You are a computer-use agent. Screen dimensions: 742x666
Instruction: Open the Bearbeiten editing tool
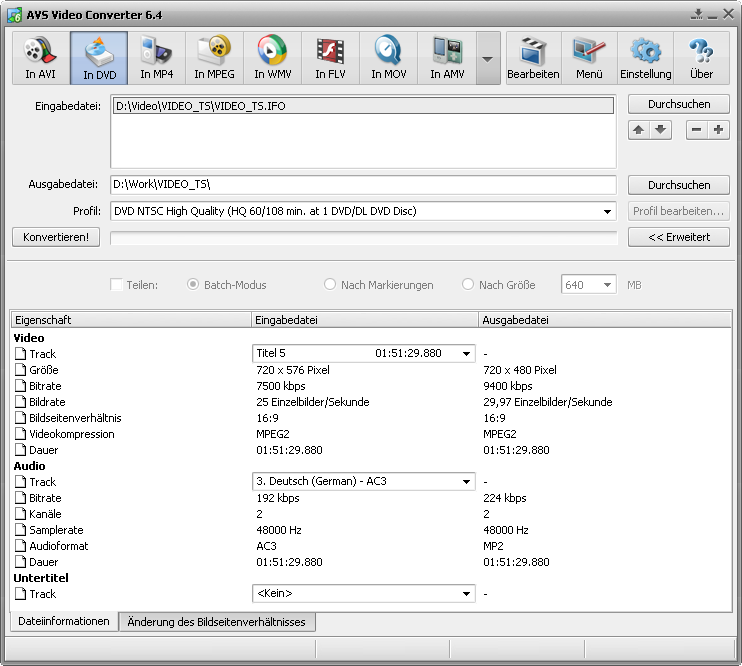tap(533, 58)
